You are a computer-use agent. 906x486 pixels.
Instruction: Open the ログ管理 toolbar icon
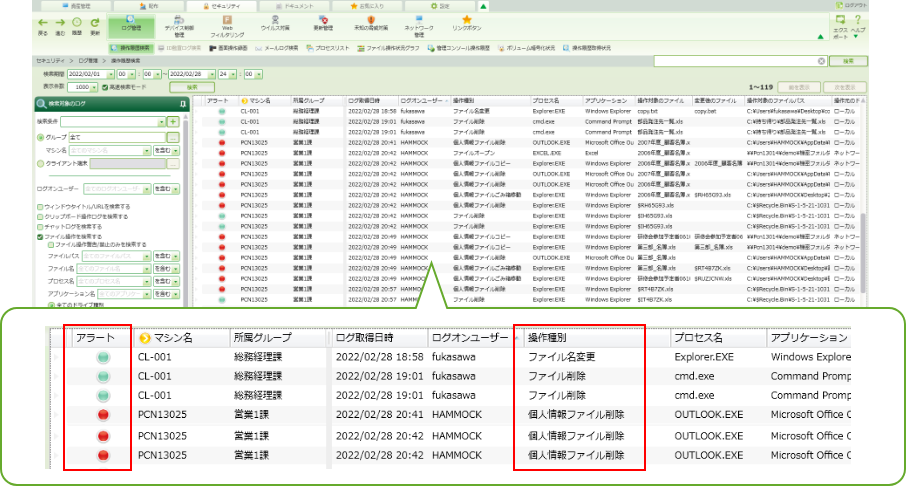point(131,25)
